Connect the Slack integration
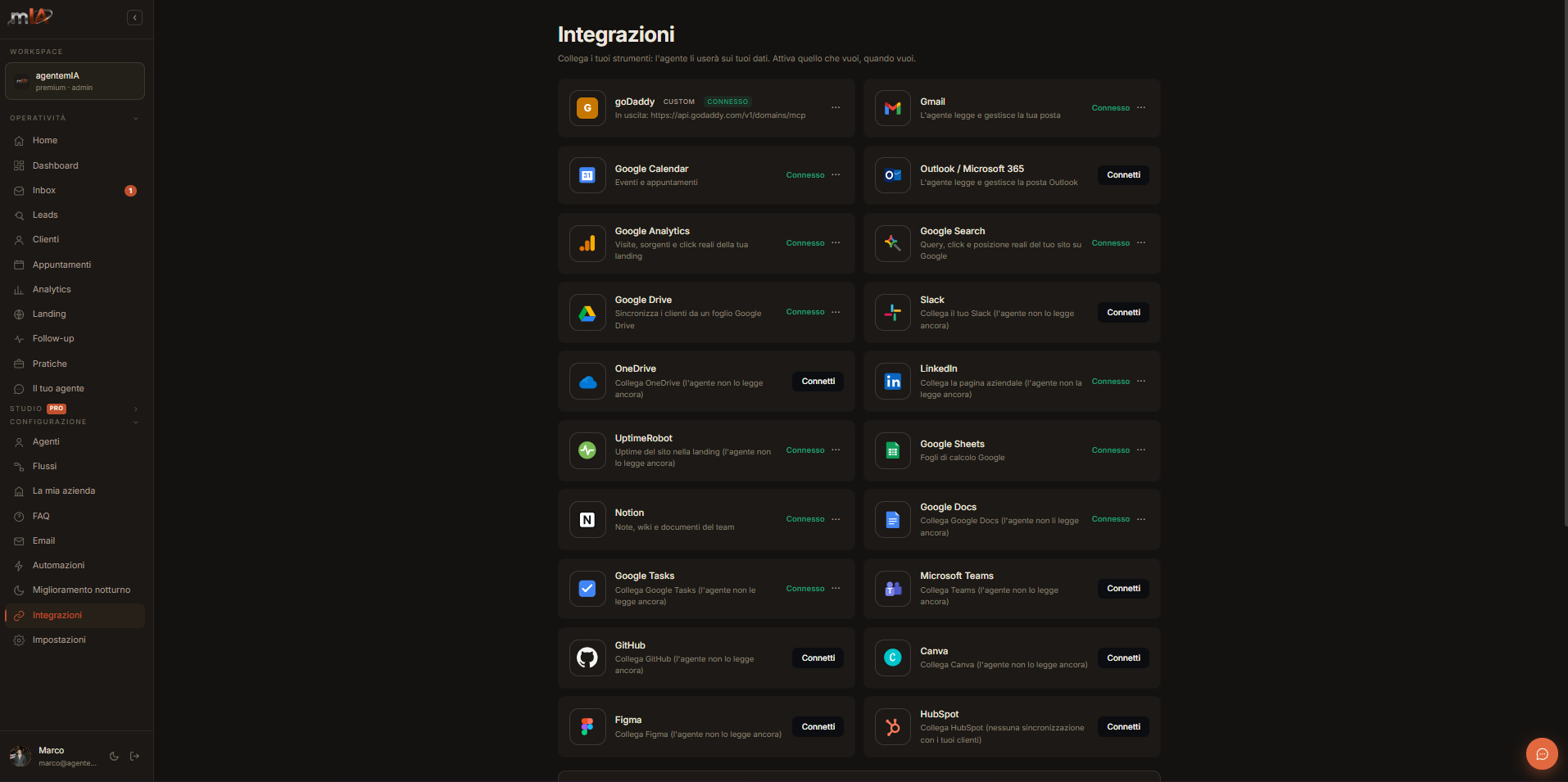Viewport: 1568px width, 782px height. coord(1123,312)
